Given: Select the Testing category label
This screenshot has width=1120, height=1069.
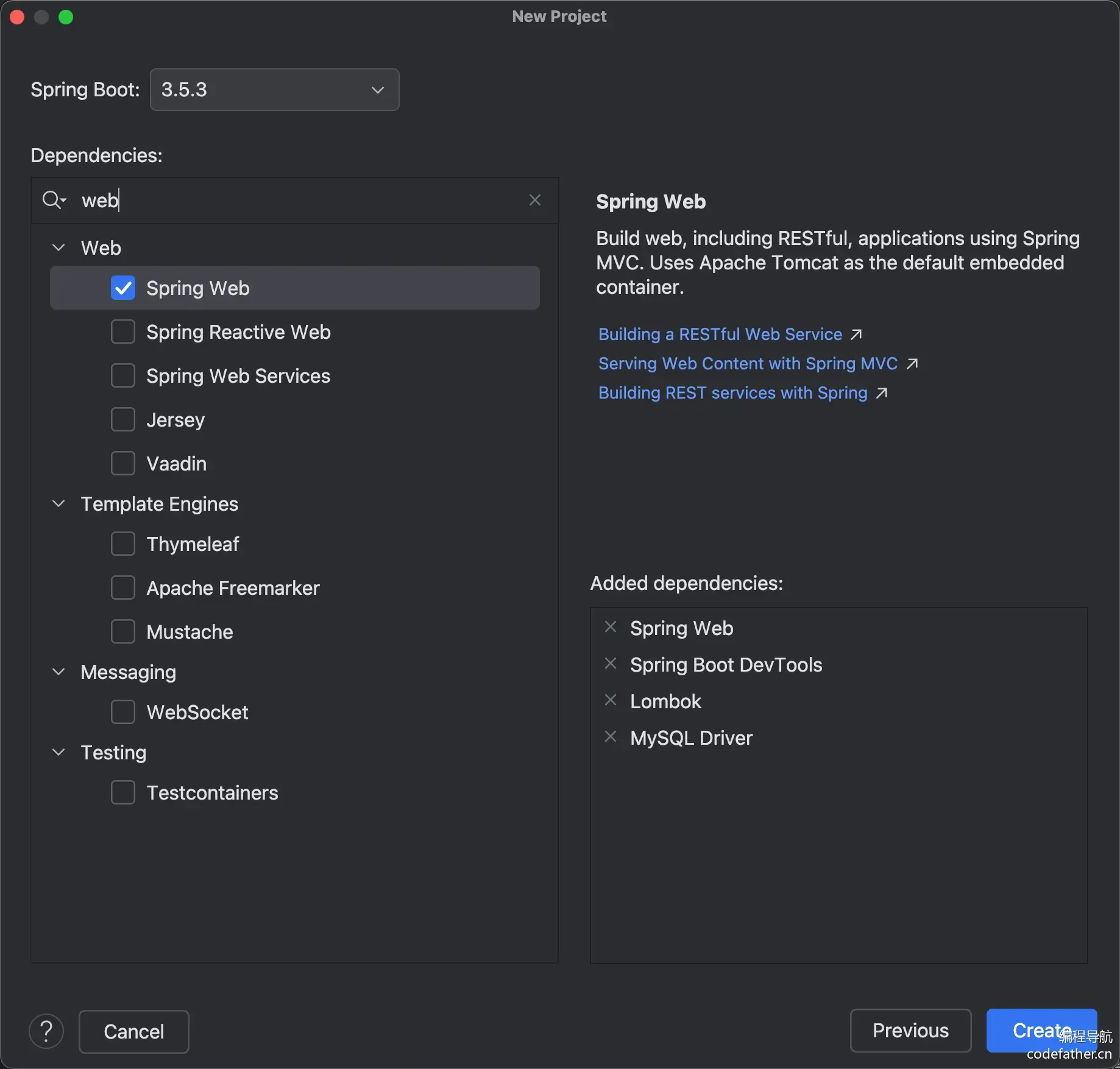Looking at the screenshot, I should point(114,753).
